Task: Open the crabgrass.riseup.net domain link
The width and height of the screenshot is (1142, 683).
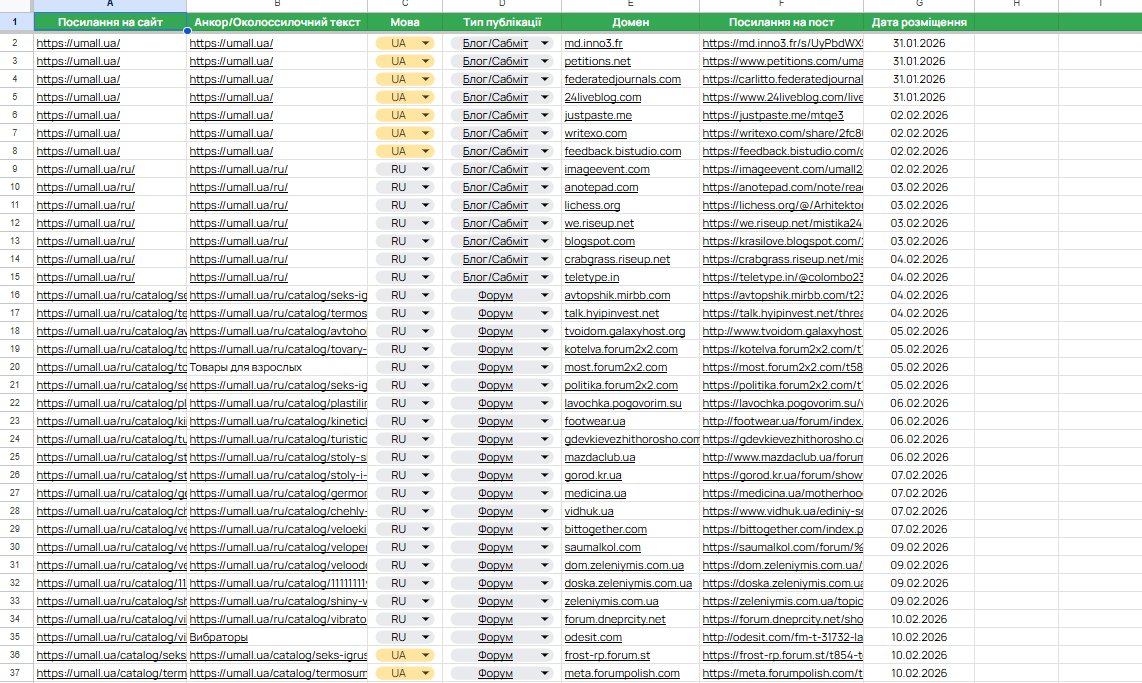Action: pos(617,259)
